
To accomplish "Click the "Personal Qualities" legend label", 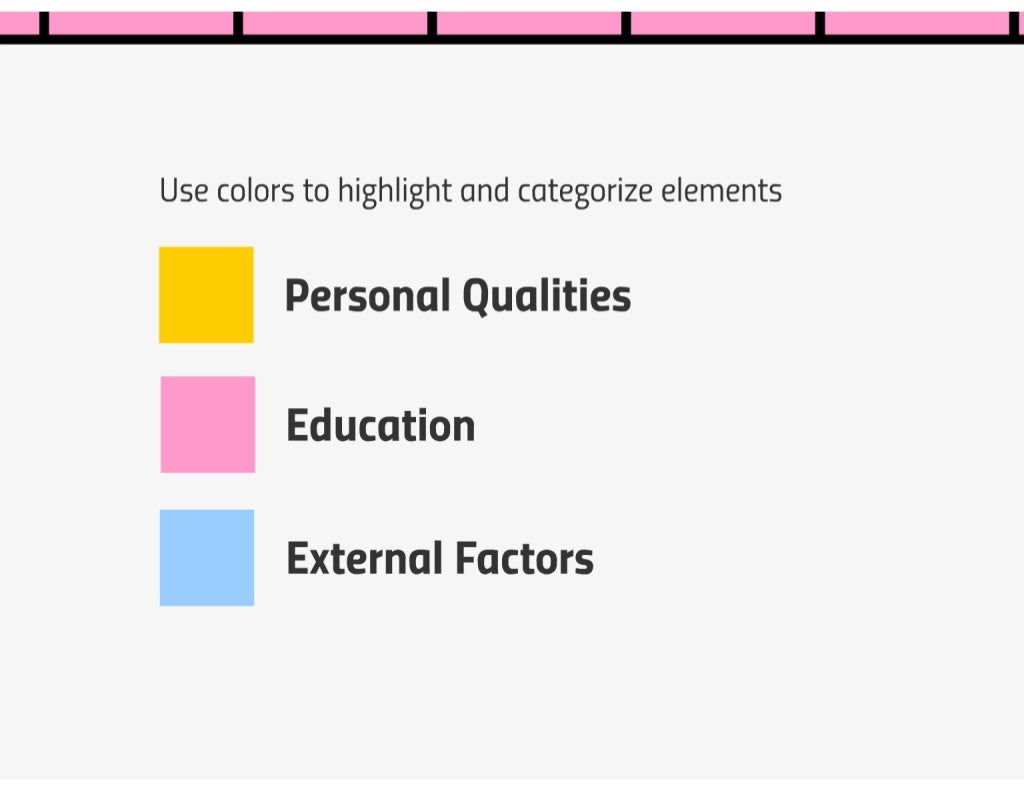I will pos(458,296).
